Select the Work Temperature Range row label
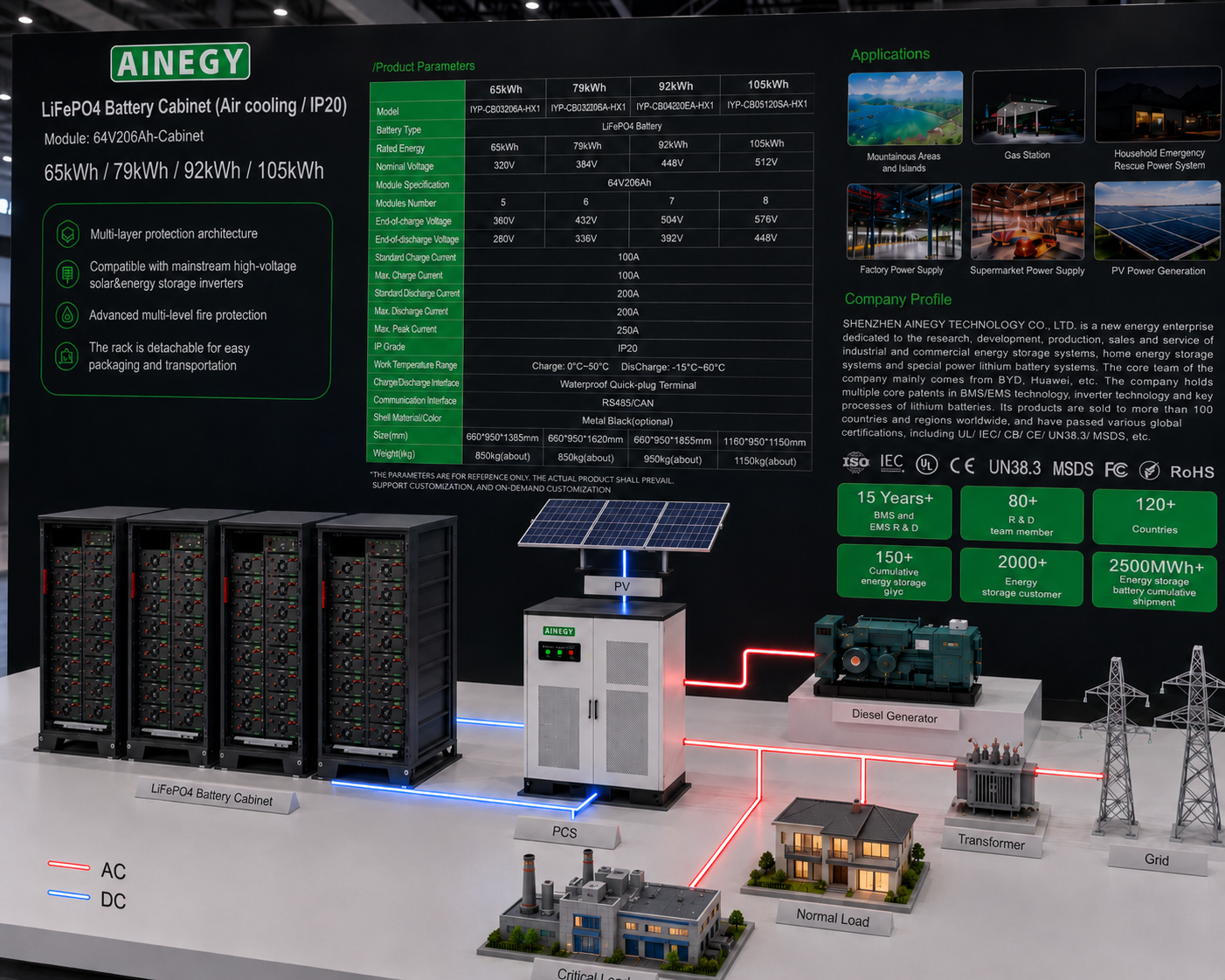 [x=416, y=365]
